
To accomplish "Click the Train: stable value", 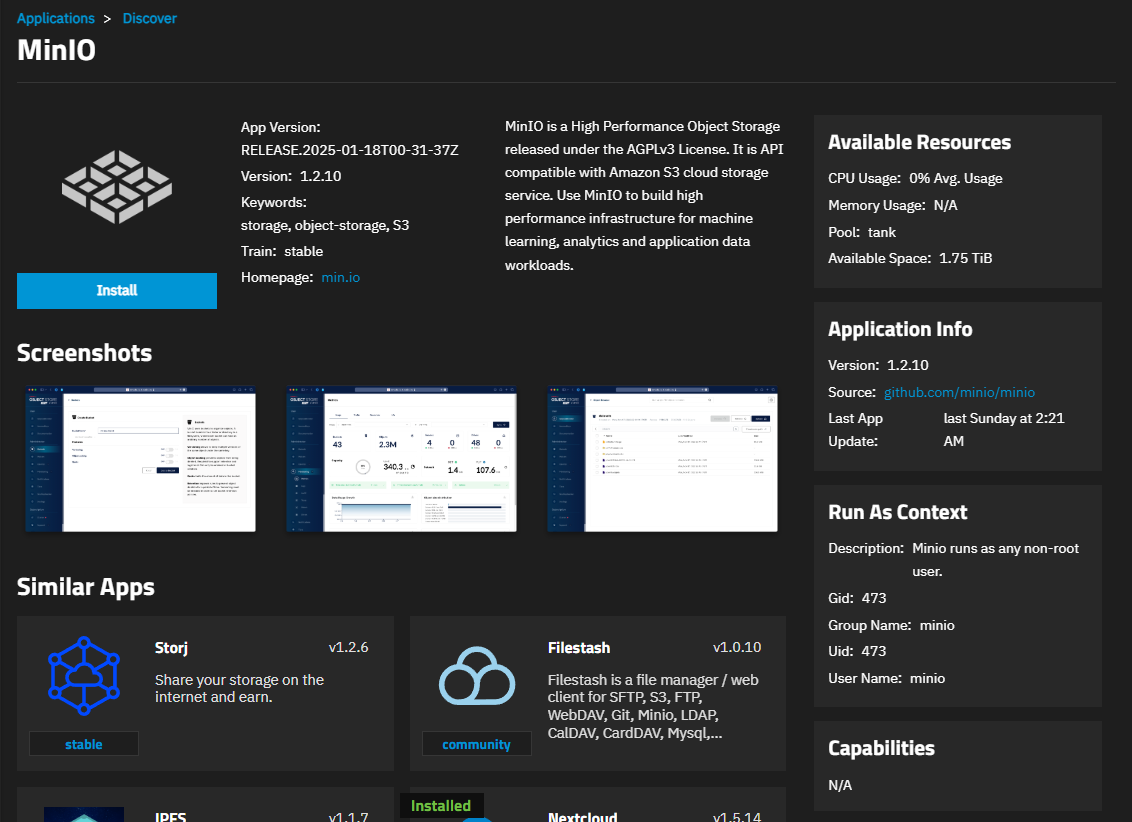I will [303, 251].
